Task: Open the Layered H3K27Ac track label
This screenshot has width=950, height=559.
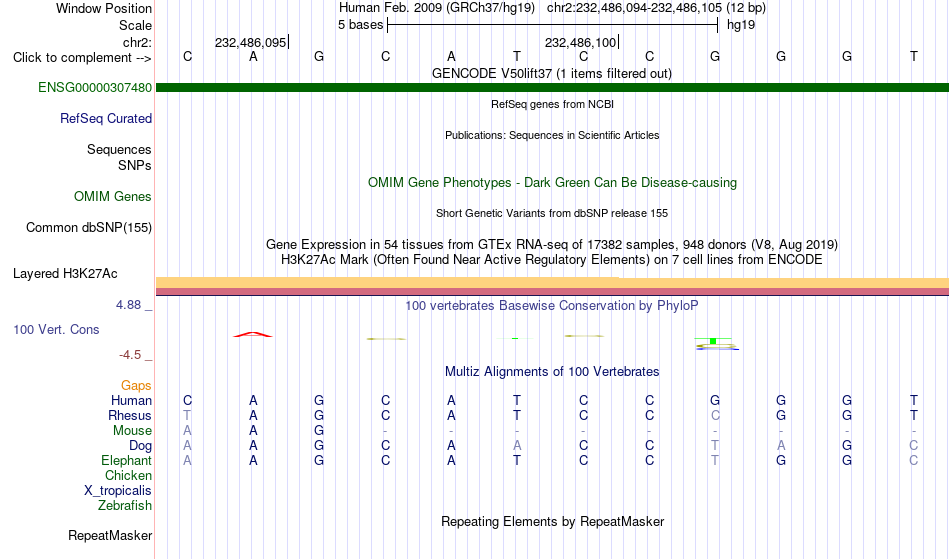Action: point(65,274)
